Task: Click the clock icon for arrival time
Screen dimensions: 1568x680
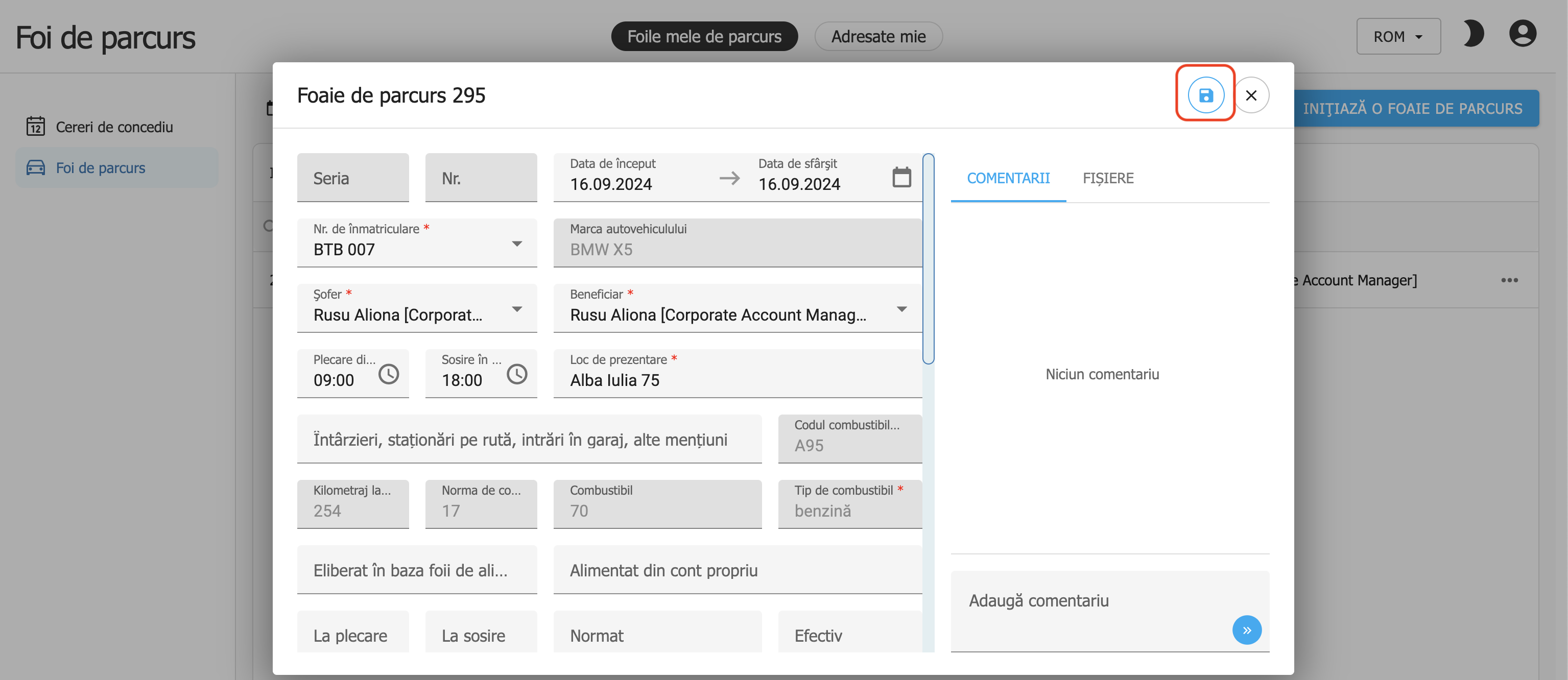Action: click(517, 374)
